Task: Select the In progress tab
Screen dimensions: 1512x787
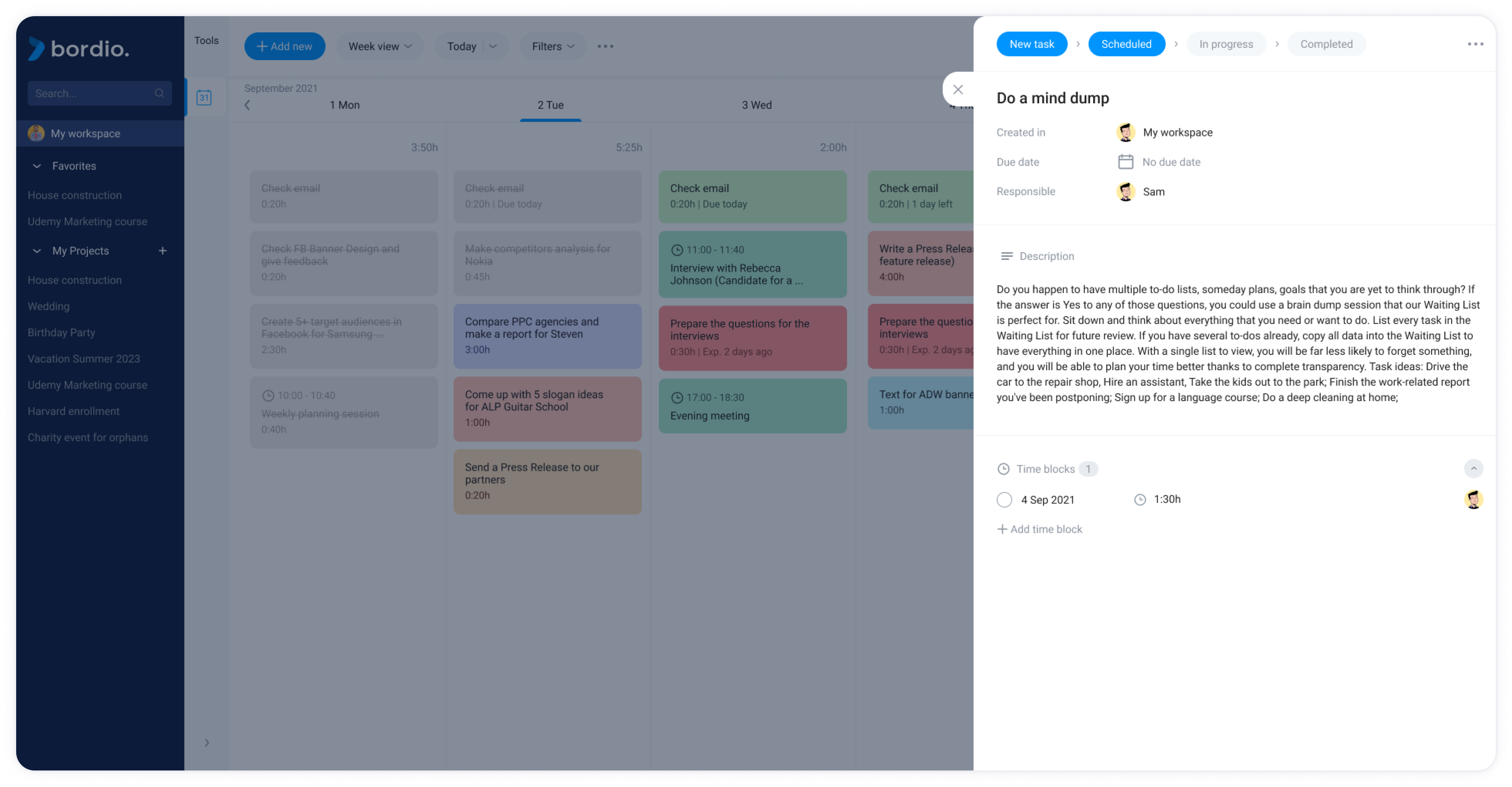Action: pos(1225,44)
